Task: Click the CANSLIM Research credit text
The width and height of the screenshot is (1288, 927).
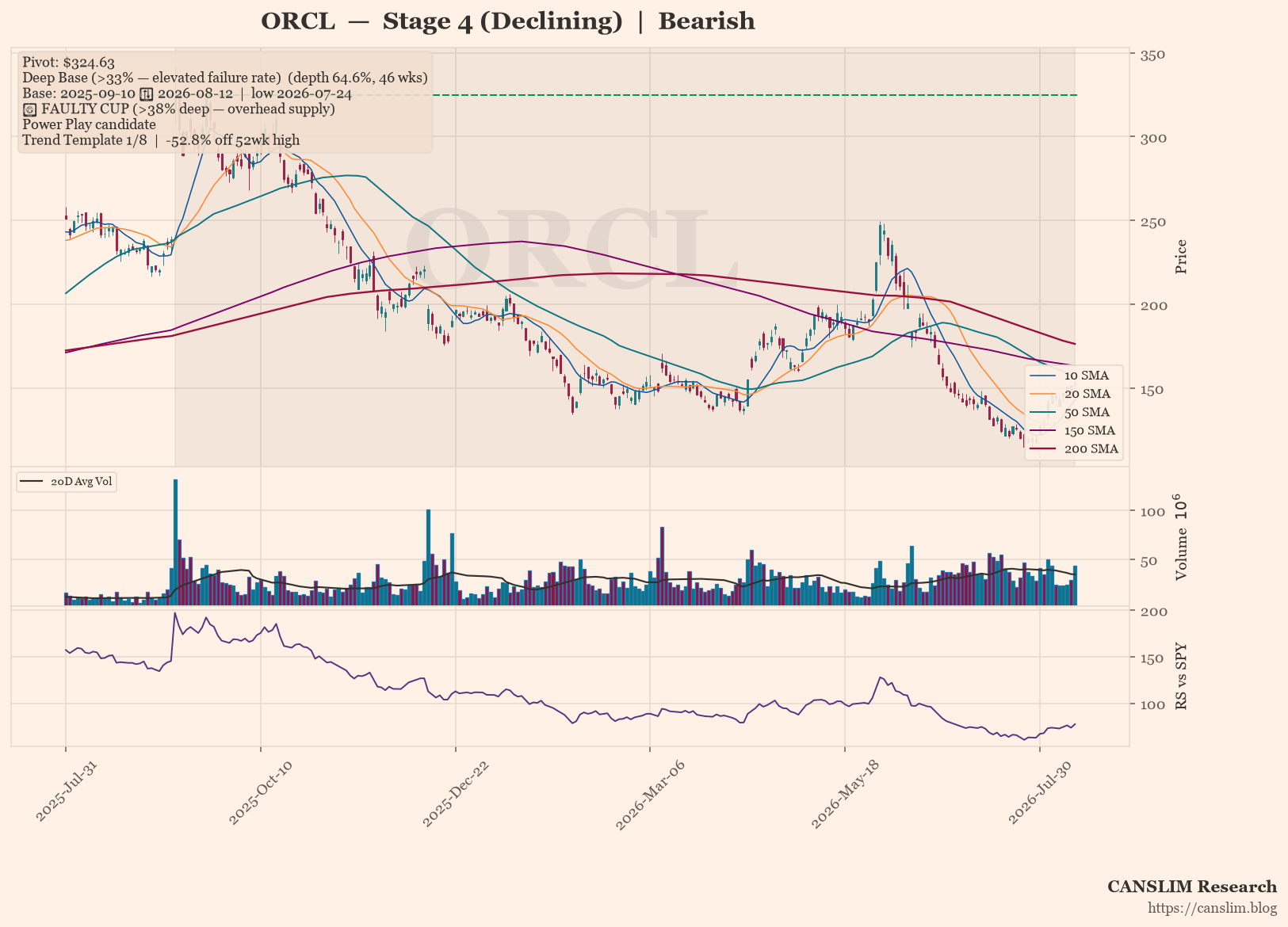Action: [1192, 887]
